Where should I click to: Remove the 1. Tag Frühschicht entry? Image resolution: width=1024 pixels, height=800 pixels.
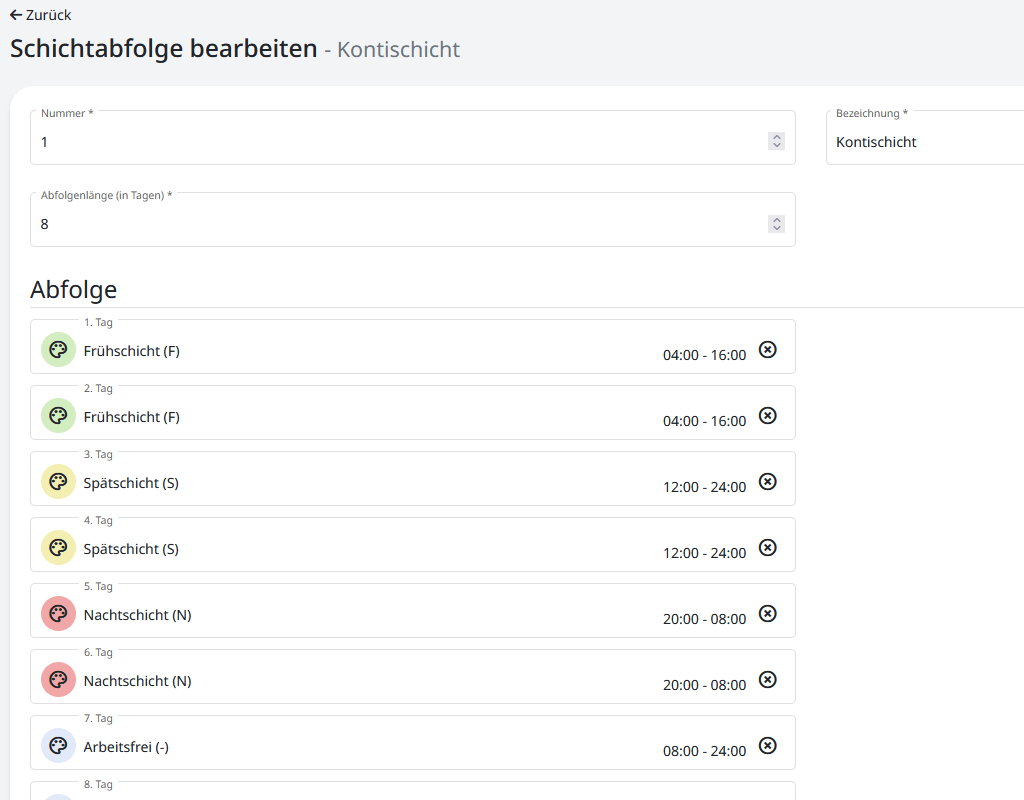pyautogui.click(x=767, y=349)
